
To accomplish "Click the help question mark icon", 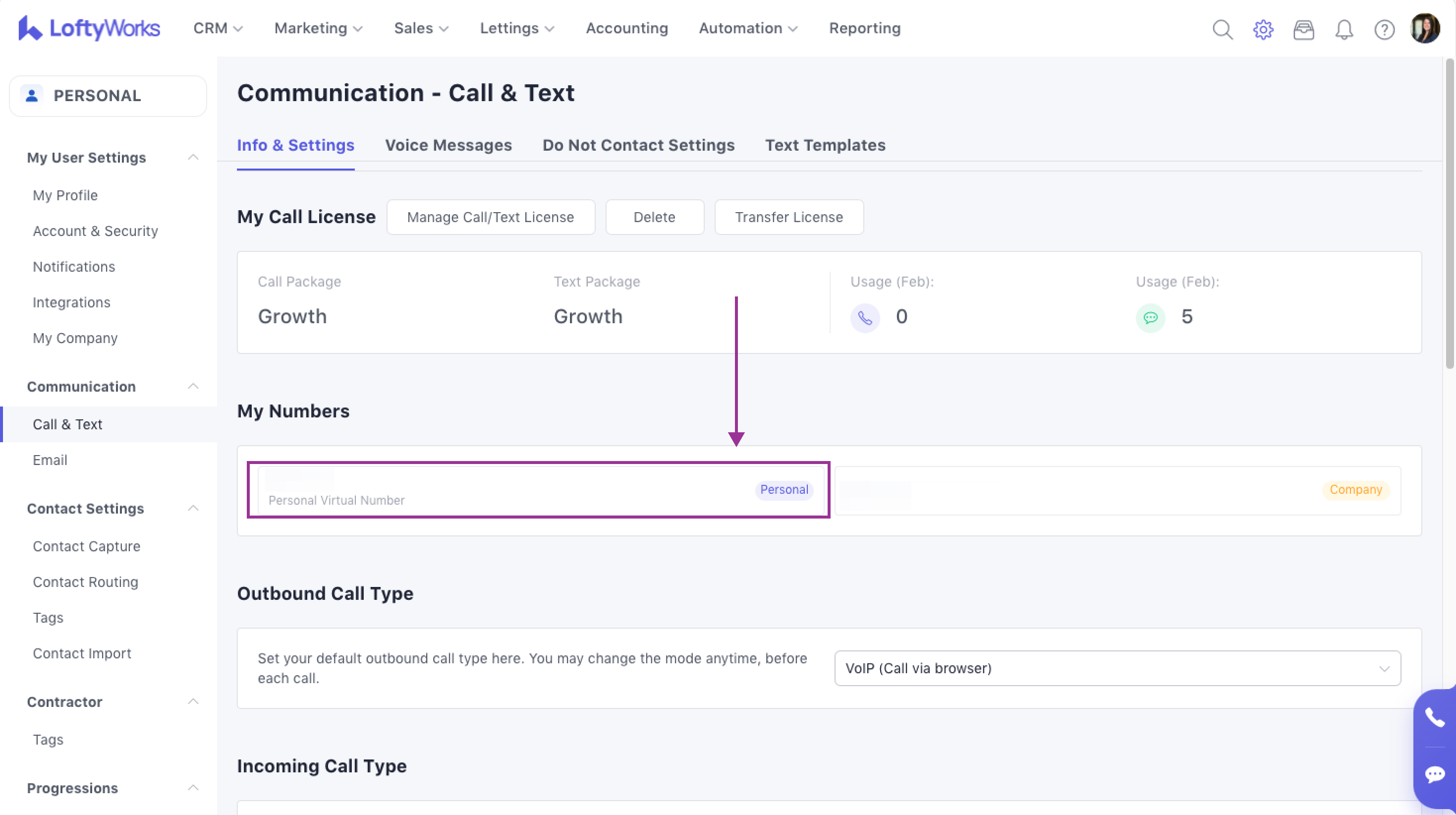I will click(1384, 29).
